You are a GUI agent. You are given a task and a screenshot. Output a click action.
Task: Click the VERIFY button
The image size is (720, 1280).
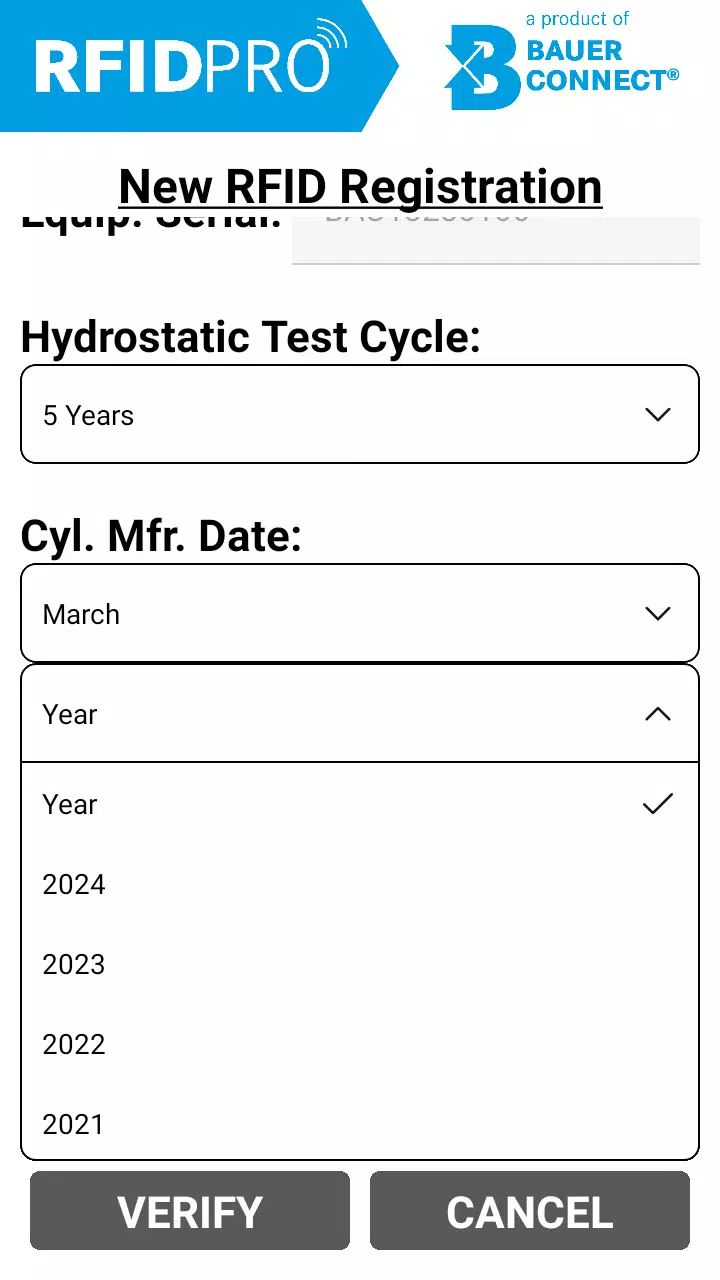190,1211
